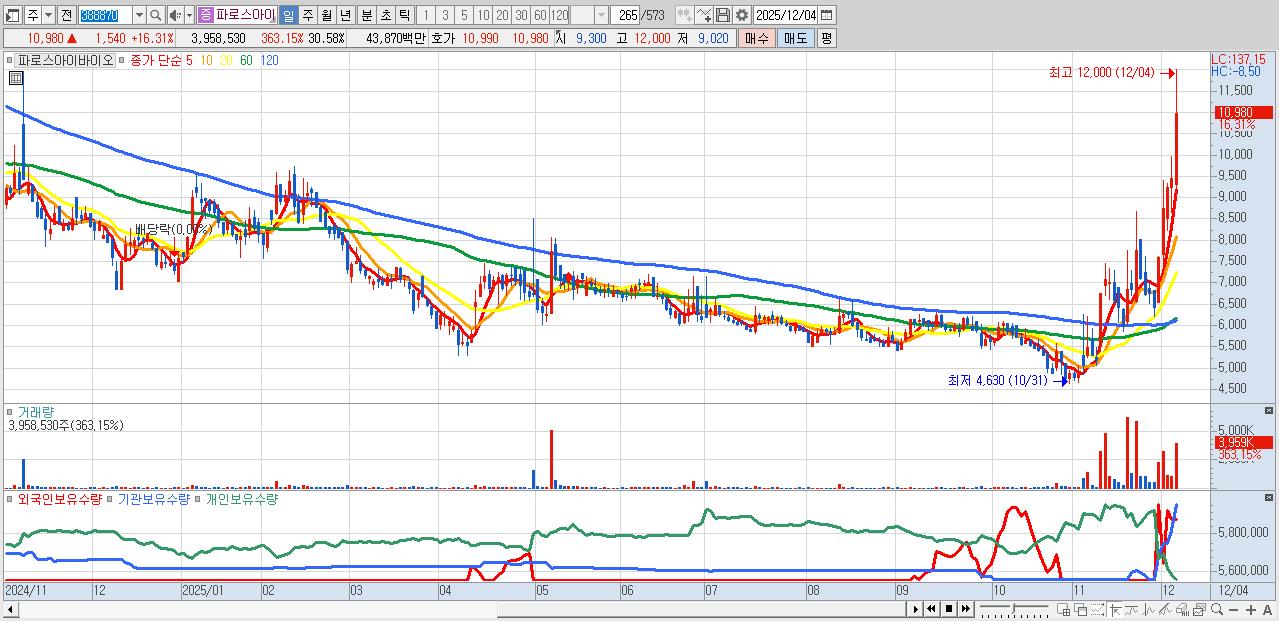The width and height of the screenshot is (1279, 621).
Task: Click the holdings indicator panel corner button
Action: (1270, 496)
